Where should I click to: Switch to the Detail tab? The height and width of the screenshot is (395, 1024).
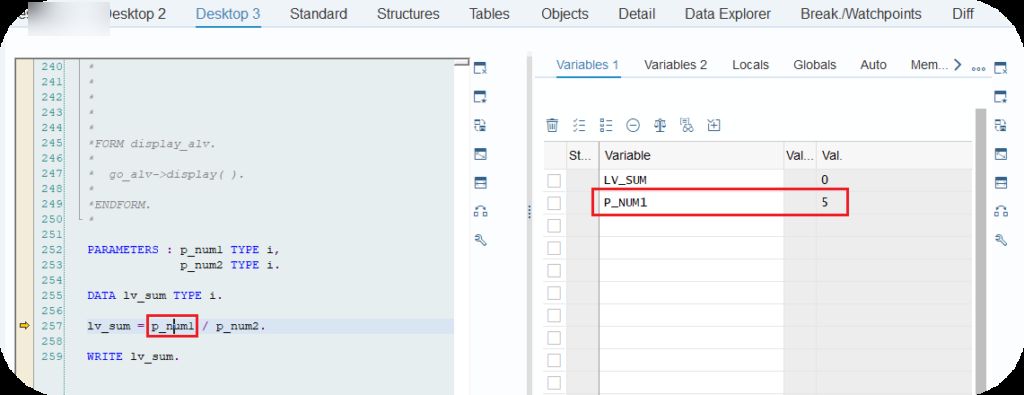[637, 14]
